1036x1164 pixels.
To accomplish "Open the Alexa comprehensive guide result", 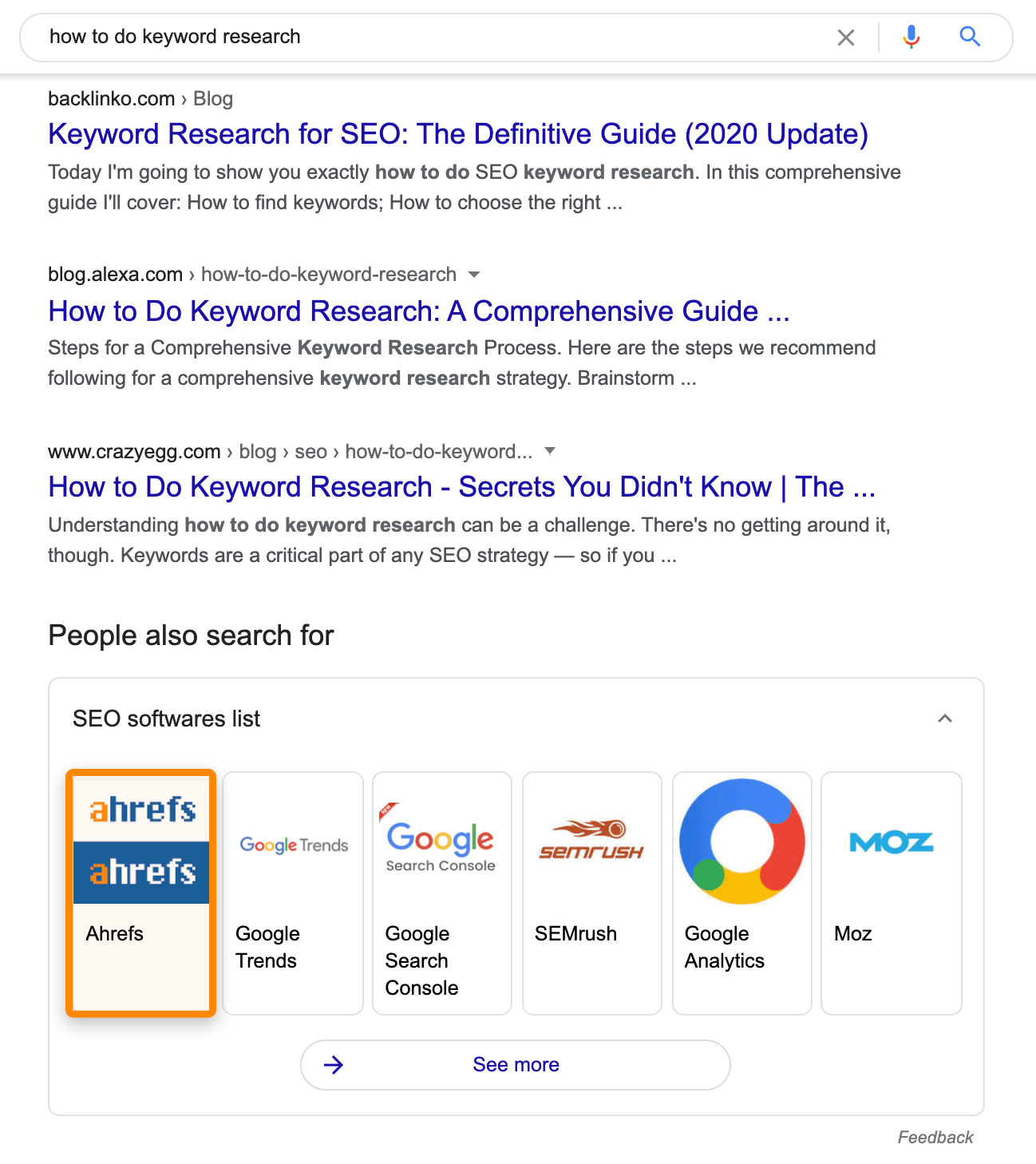I will [x=418, y=311].
